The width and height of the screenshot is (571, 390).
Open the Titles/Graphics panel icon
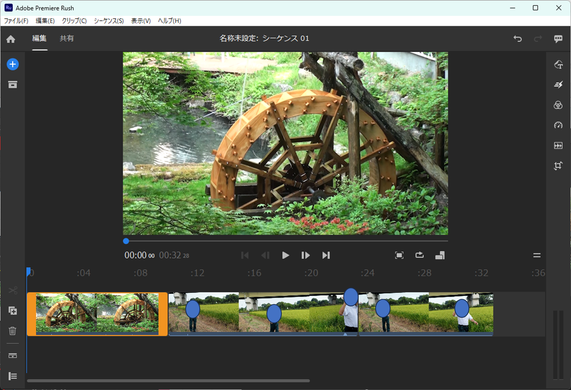[558, 64]
